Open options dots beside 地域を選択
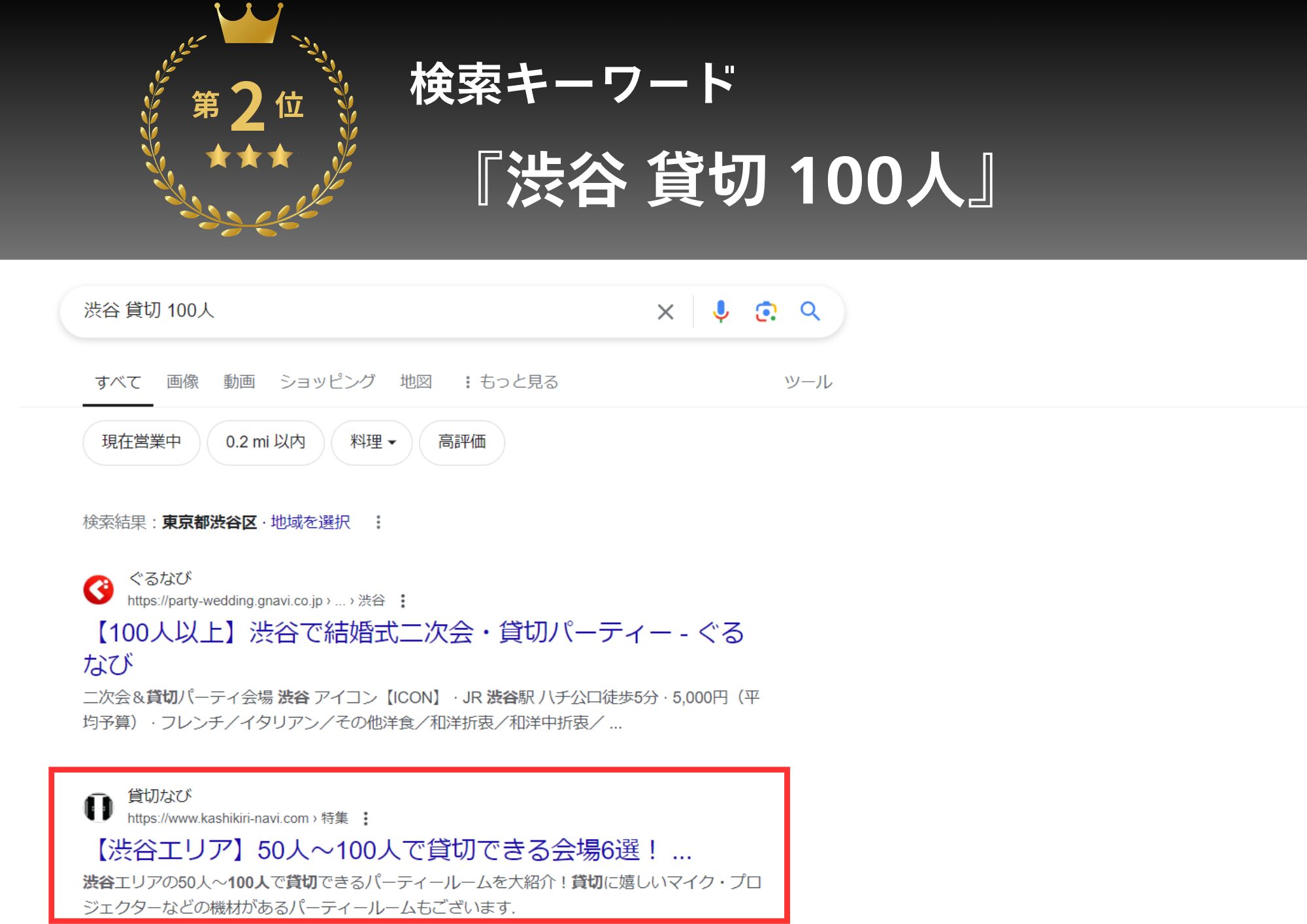Viewport: 1307px width, 924px height. pyautogui.click(x=378, y=522)
